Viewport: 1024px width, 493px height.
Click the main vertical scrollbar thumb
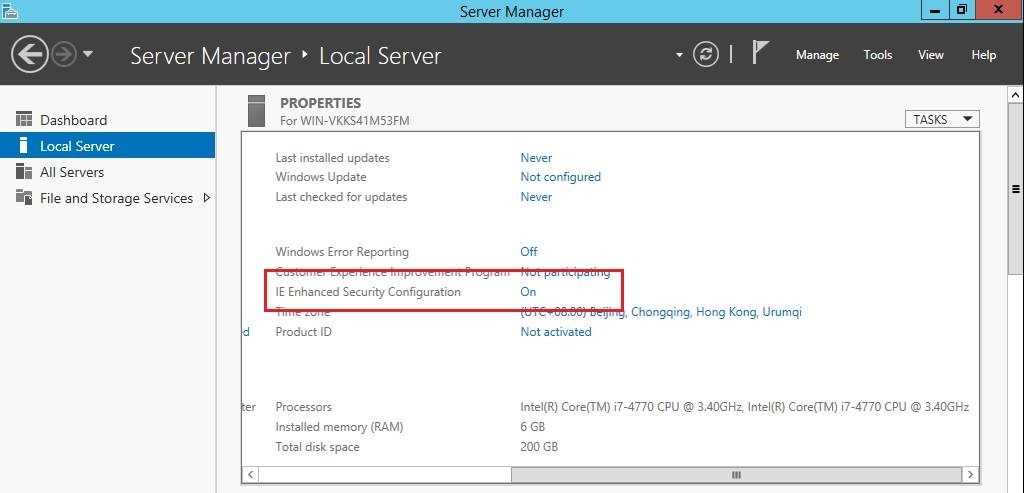click(x=1016, y=189)
